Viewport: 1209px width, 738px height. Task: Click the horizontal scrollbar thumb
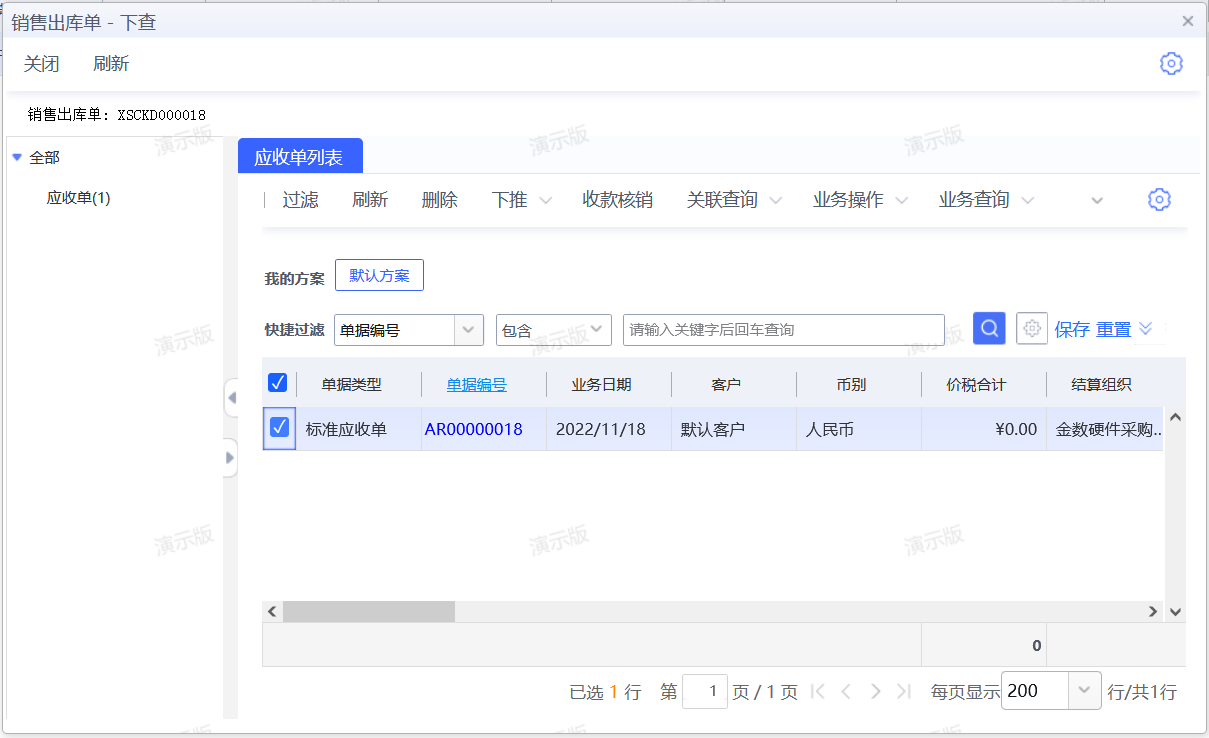pos(369,611)
